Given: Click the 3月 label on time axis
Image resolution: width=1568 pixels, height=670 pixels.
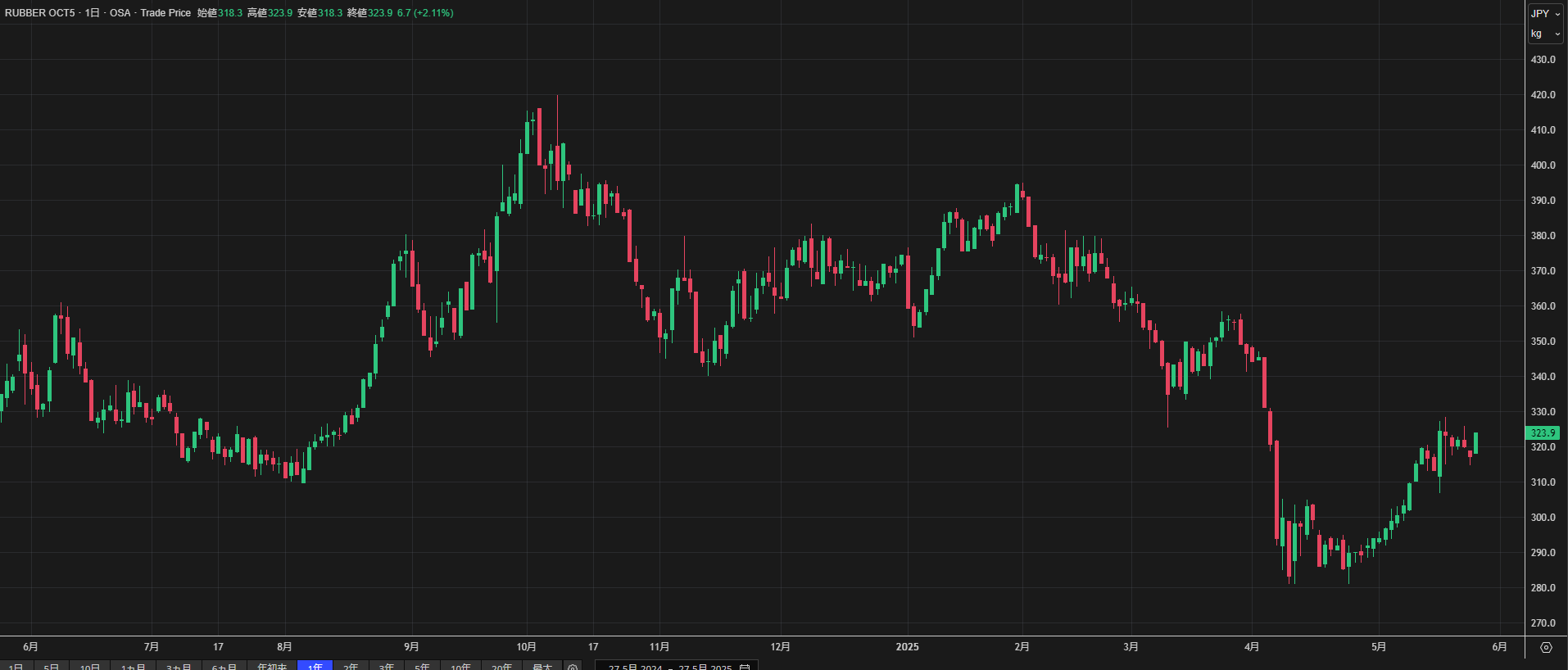Looking at the screenshot, I should 1131,647.
